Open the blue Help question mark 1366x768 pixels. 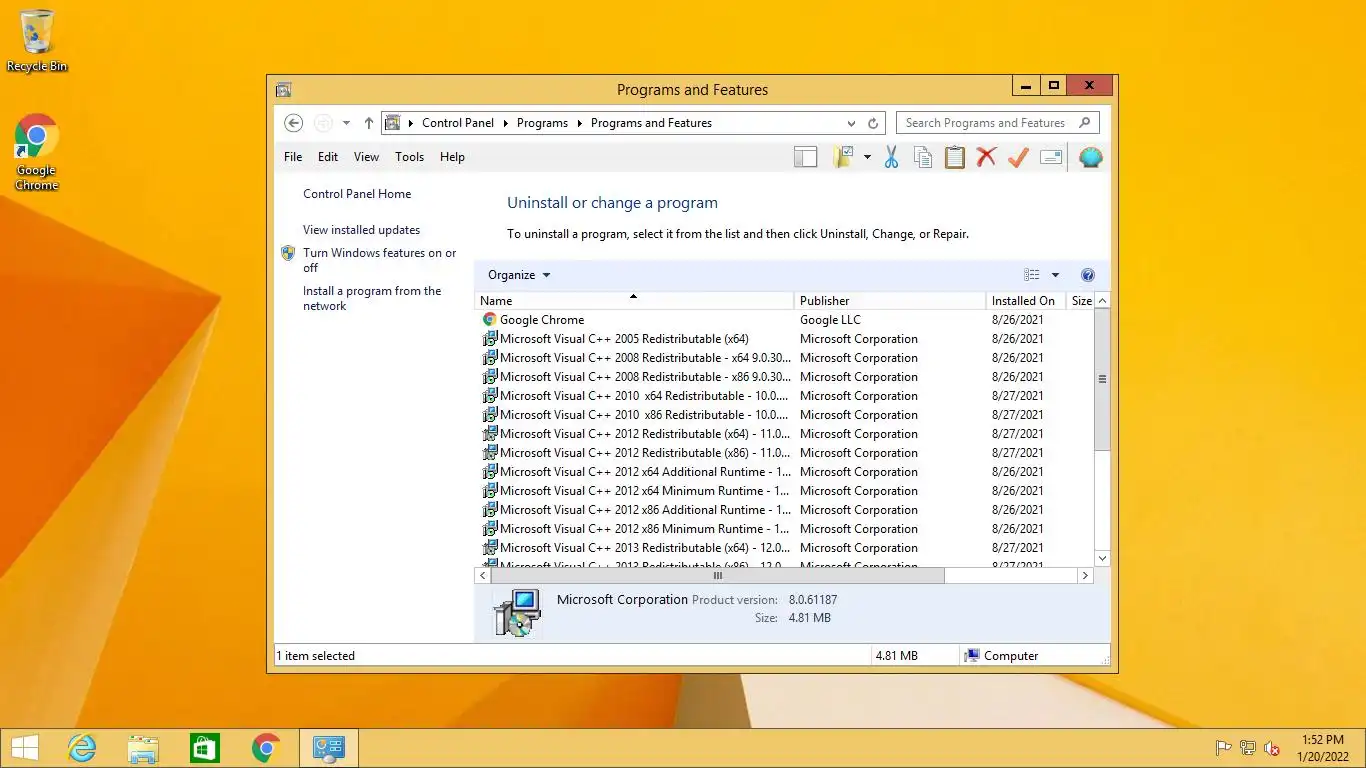[1088, 275]
